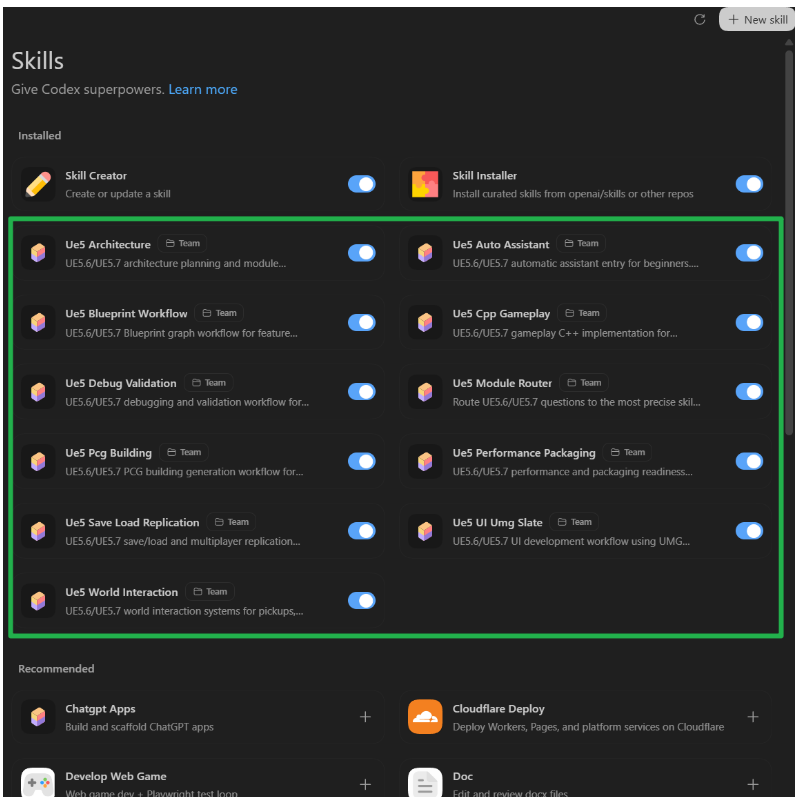Viewport: 802px width, 797px height.
Task: Add the Chatgpt Apps skill with plus icon
Action: [x=365, y=717]
